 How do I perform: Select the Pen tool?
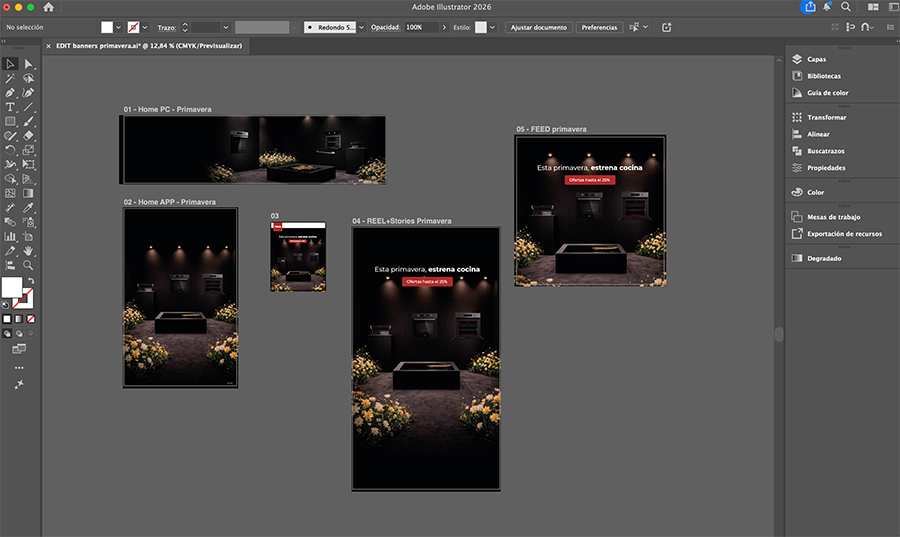click(10, 92)
